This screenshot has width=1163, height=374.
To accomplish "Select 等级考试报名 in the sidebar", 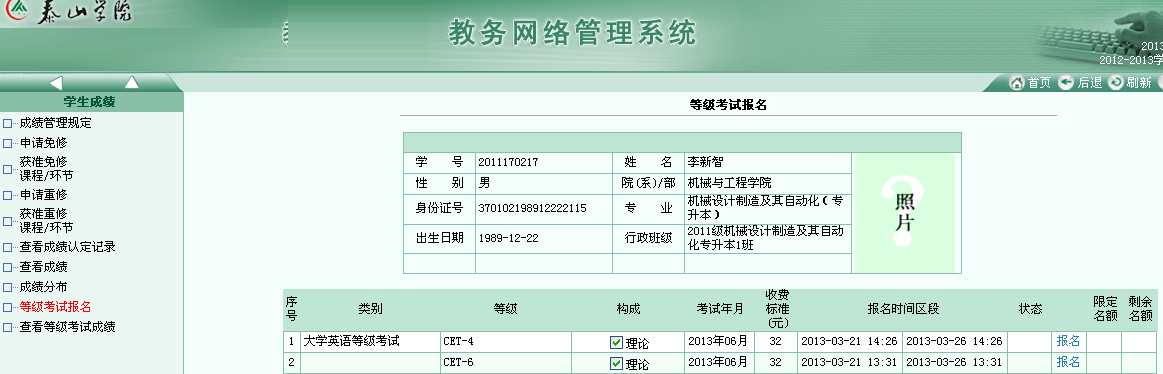I will pyautogui.click(x=56, y=306).
